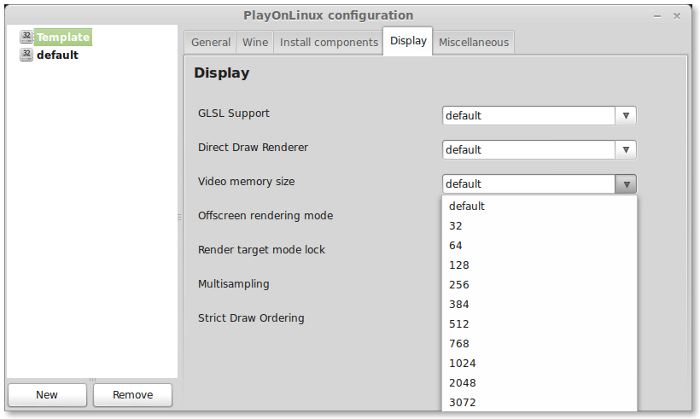Click the Video memory size label
Viewport: 700px width, 419px height.
(x=246, y=182)
